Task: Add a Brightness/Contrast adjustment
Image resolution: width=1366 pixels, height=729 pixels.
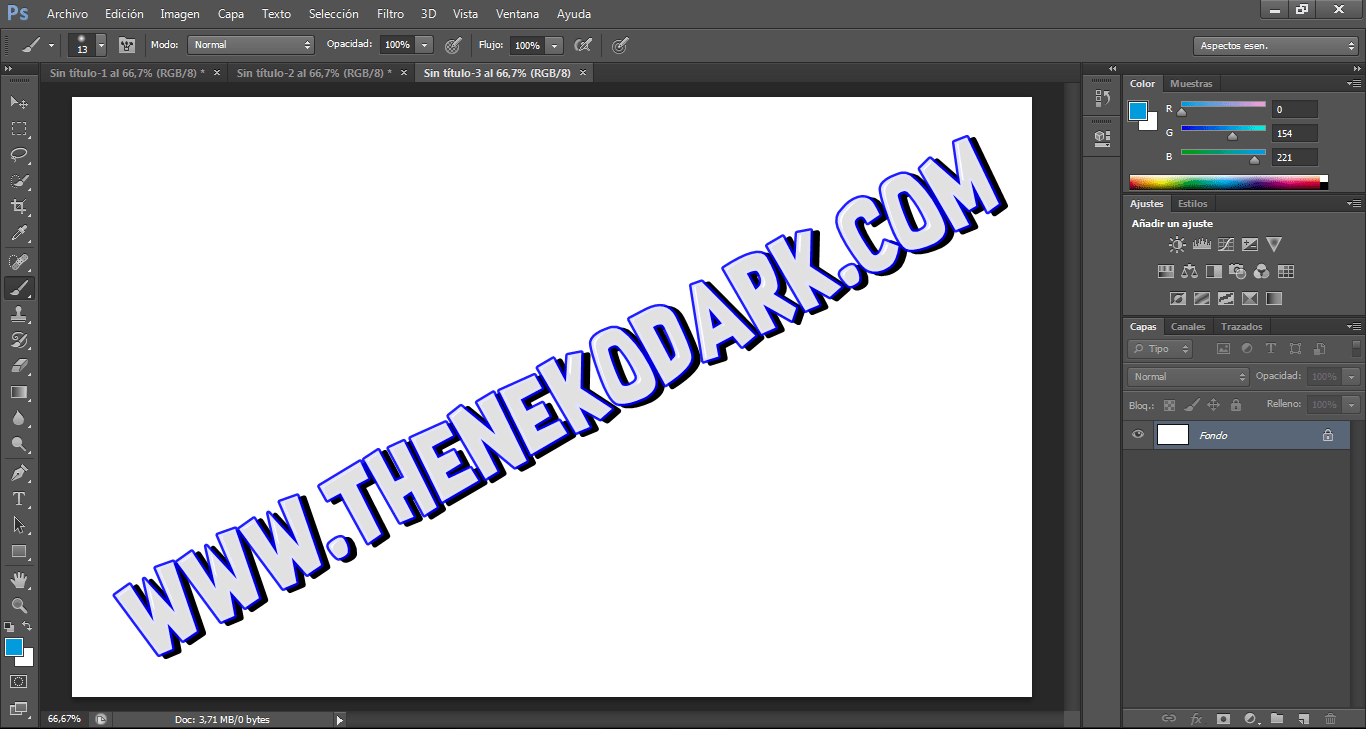Action: [1178, 244]
